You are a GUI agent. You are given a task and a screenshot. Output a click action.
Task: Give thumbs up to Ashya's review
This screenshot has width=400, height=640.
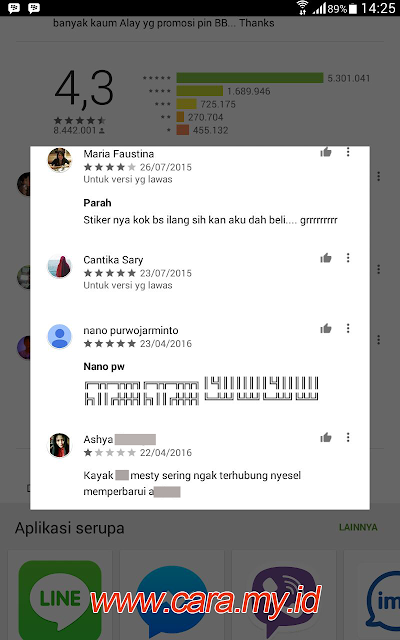[326, 438]
